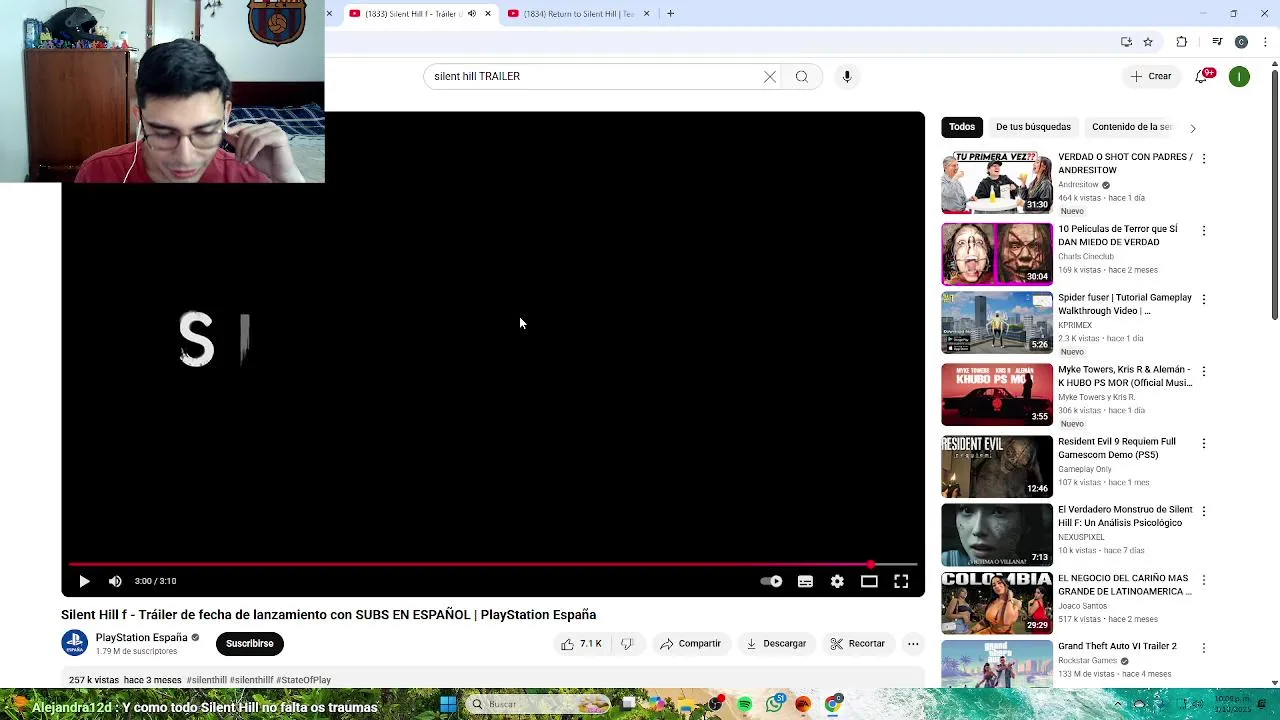Open Grand Theft Auto VI Trailer 2 title
Image resolution: width=1280 pixels, height=720 pixels.
point(1117,646)
